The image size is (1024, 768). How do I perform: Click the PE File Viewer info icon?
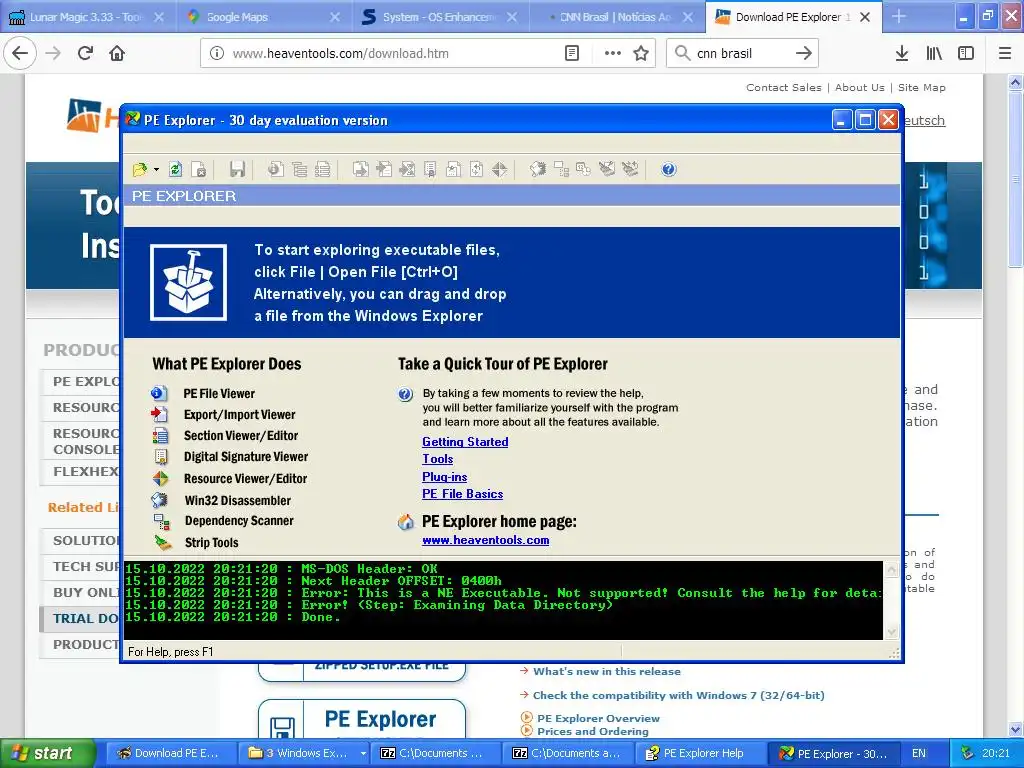(159, 393)
